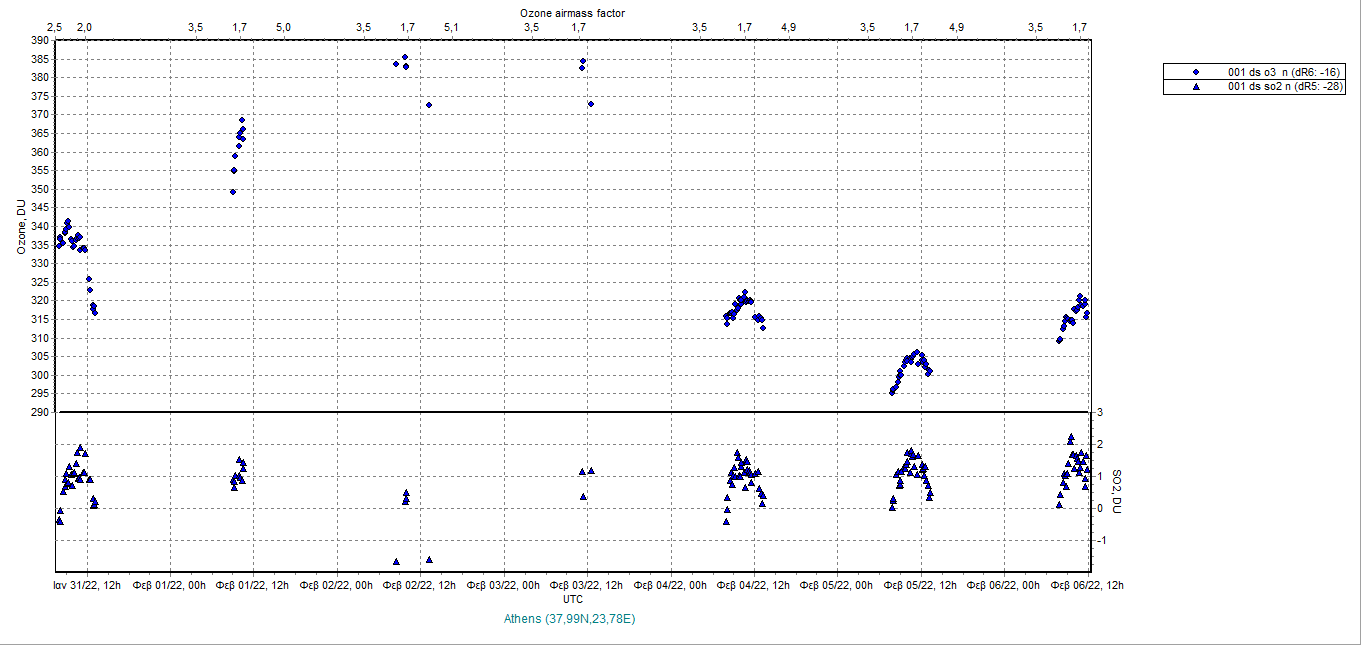Click the 'Φεβ 03/22, 00h' time axis tick

click(504, 585)
